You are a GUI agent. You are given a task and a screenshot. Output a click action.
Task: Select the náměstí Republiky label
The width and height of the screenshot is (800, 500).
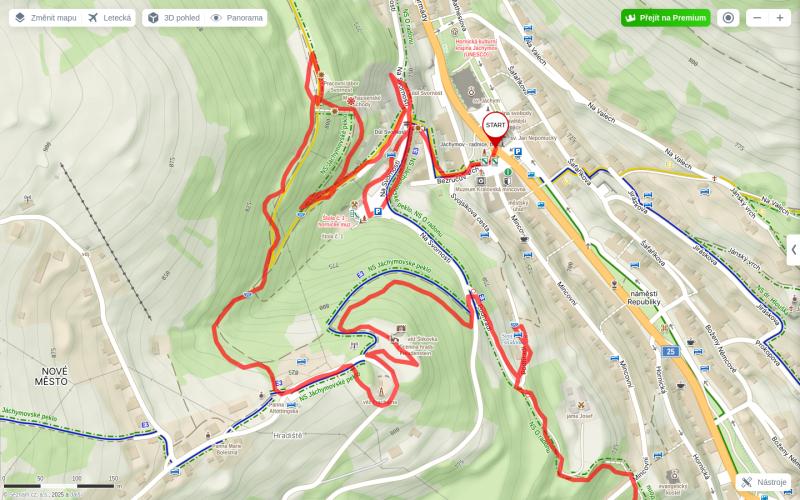pos(644,298)
